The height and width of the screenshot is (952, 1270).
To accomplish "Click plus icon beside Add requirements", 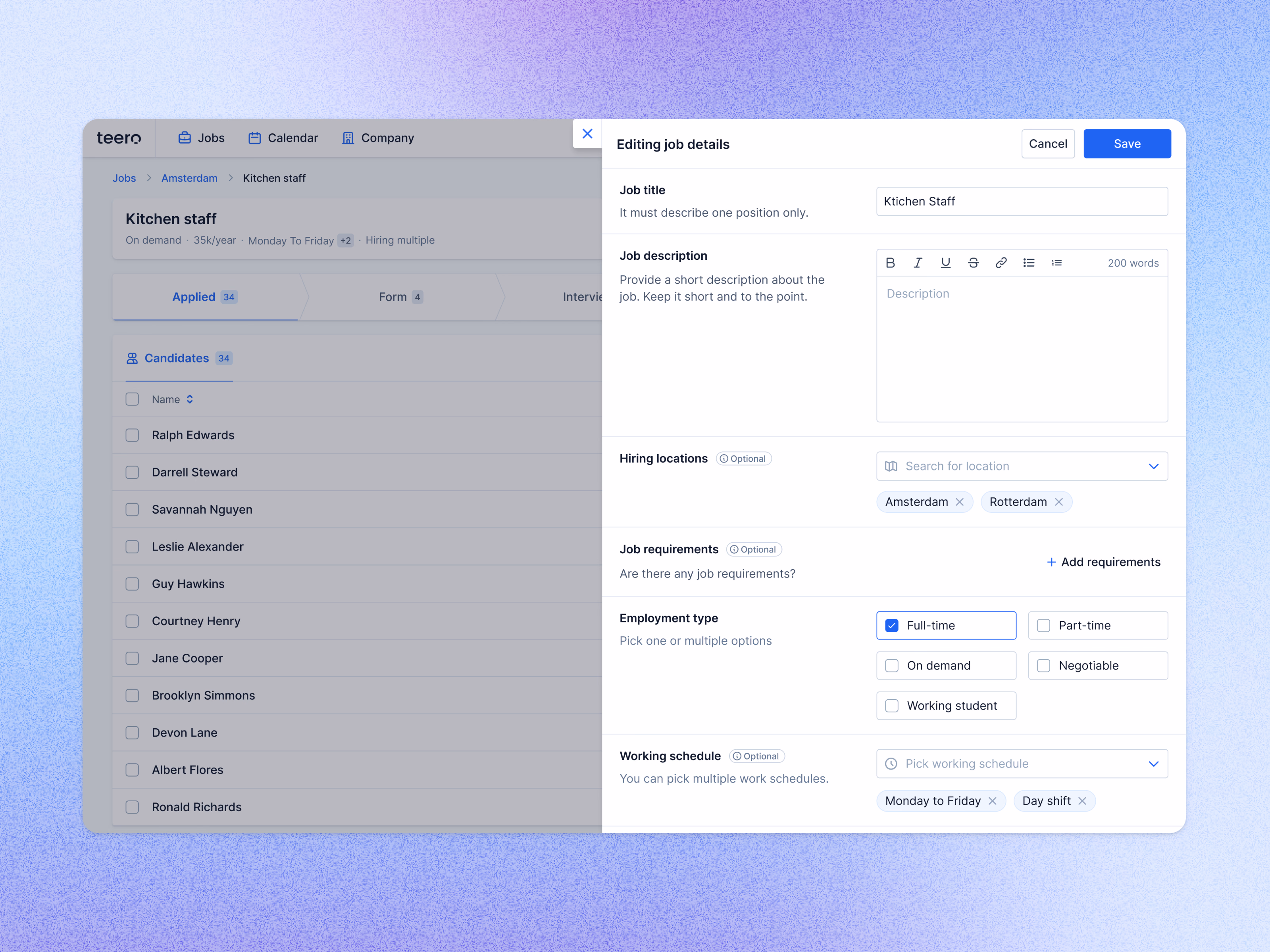I will [x=1051, y=562].
